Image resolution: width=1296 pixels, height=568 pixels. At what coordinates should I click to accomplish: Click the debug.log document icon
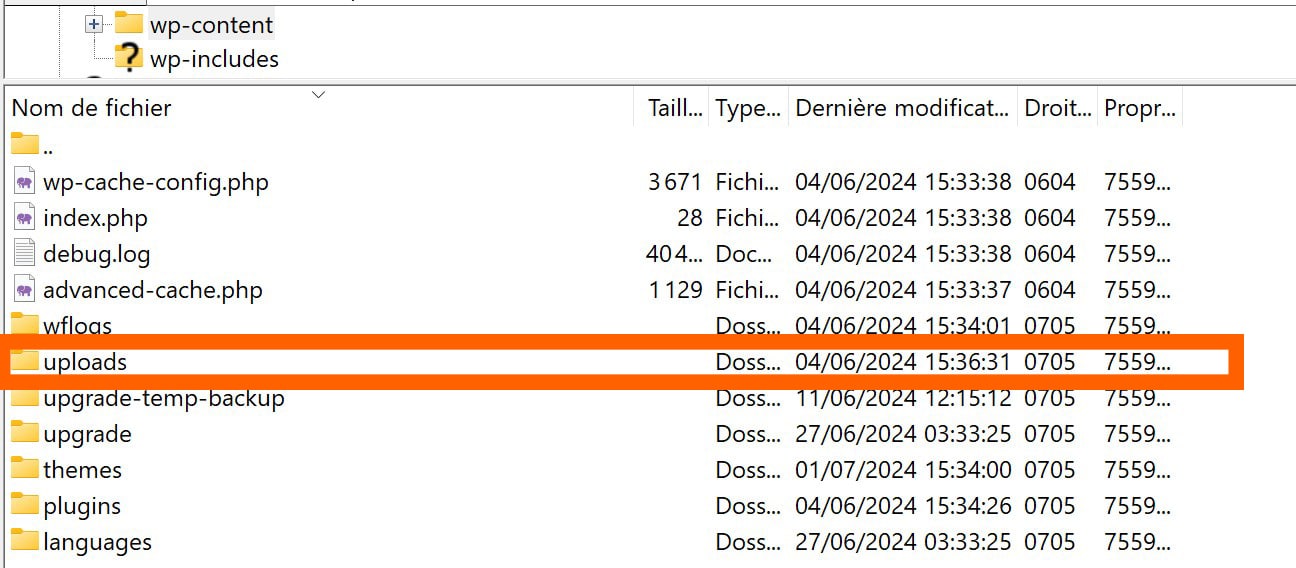point(25,254)
